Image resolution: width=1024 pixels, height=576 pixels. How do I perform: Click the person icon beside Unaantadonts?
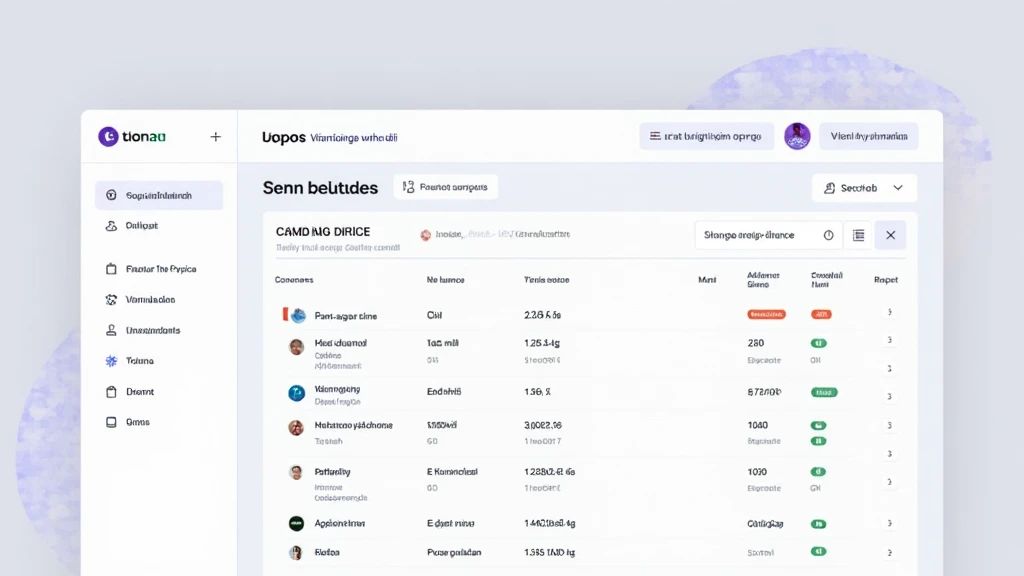pos(111,330)
